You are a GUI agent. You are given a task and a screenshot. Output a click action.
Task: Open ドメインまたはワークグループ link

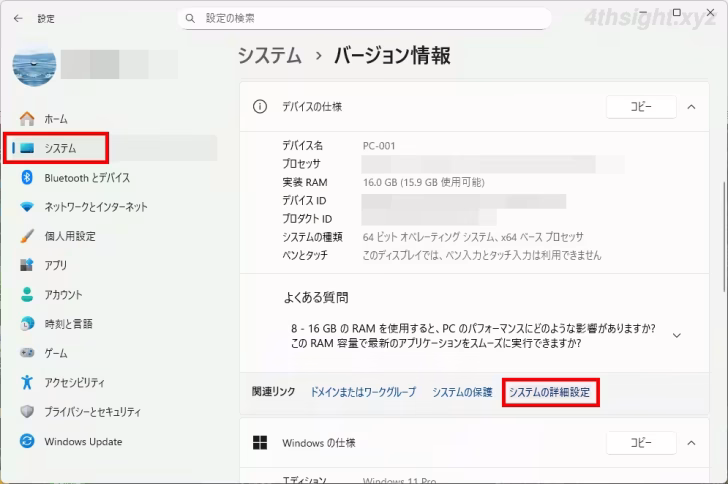[x=363, y=392]
